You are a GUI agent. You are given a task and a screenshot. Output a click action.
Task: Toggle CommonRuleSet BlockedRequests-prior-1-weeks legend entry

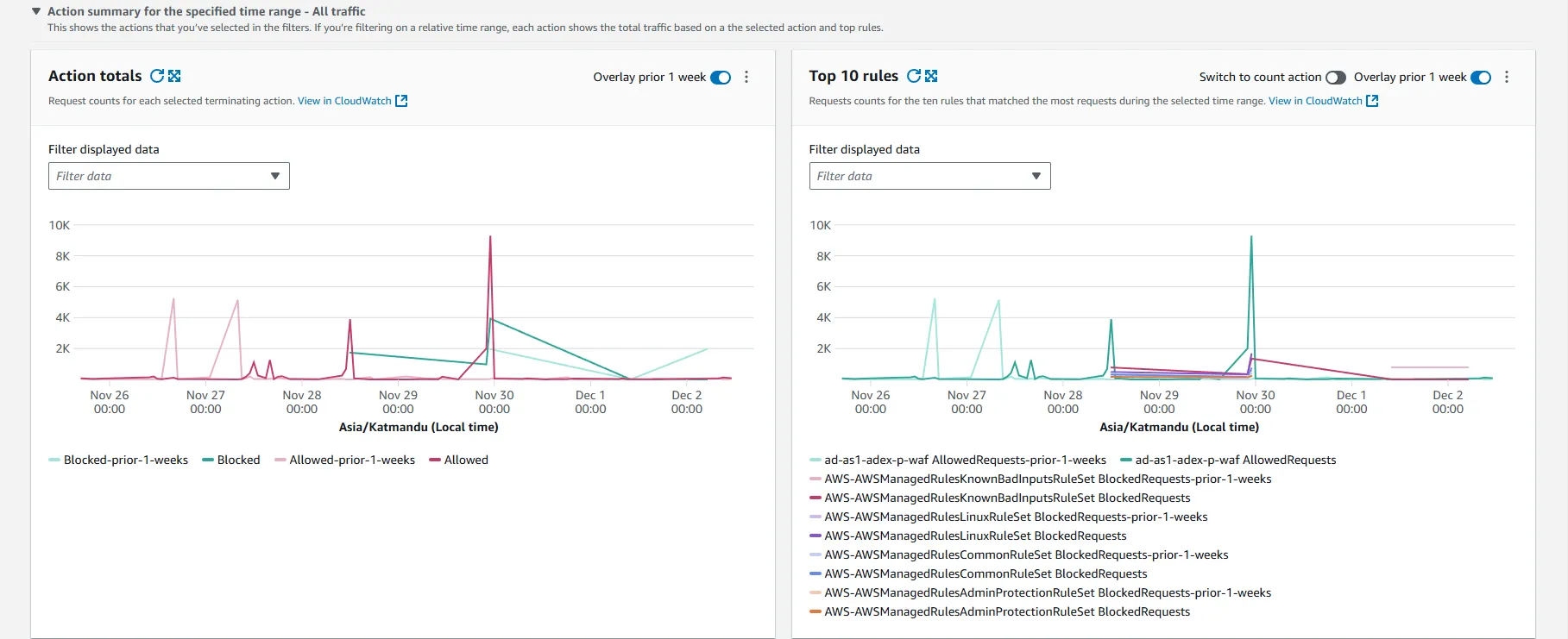pyautogui.click(x=1019, y=554)
